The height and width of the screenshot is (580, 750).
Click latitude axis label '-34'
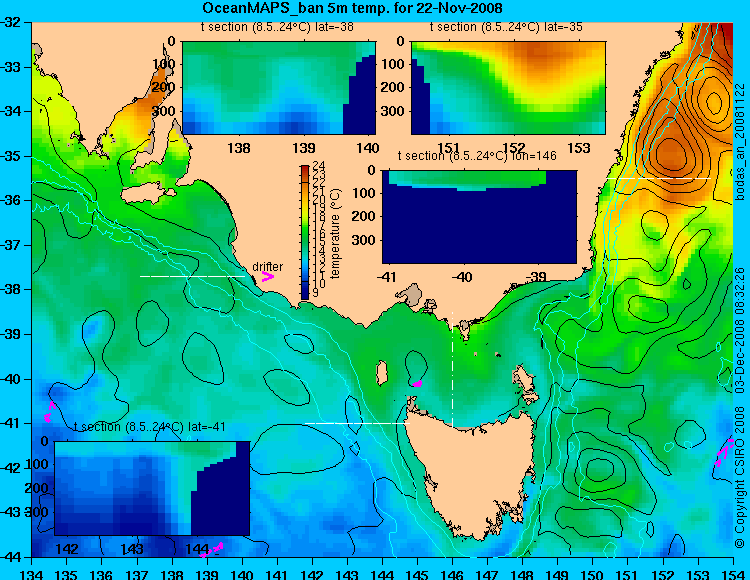[10, 111]
